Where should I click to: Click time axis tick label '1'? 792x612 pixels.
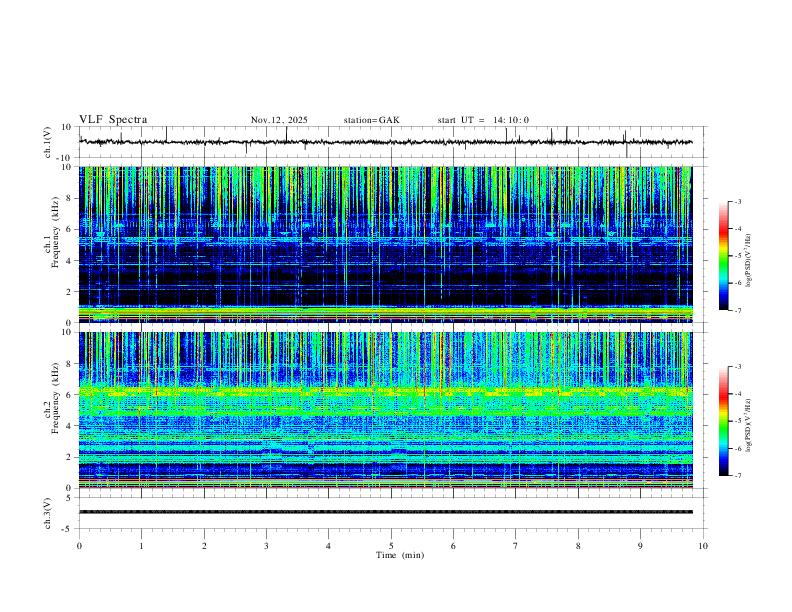point(141,546)
